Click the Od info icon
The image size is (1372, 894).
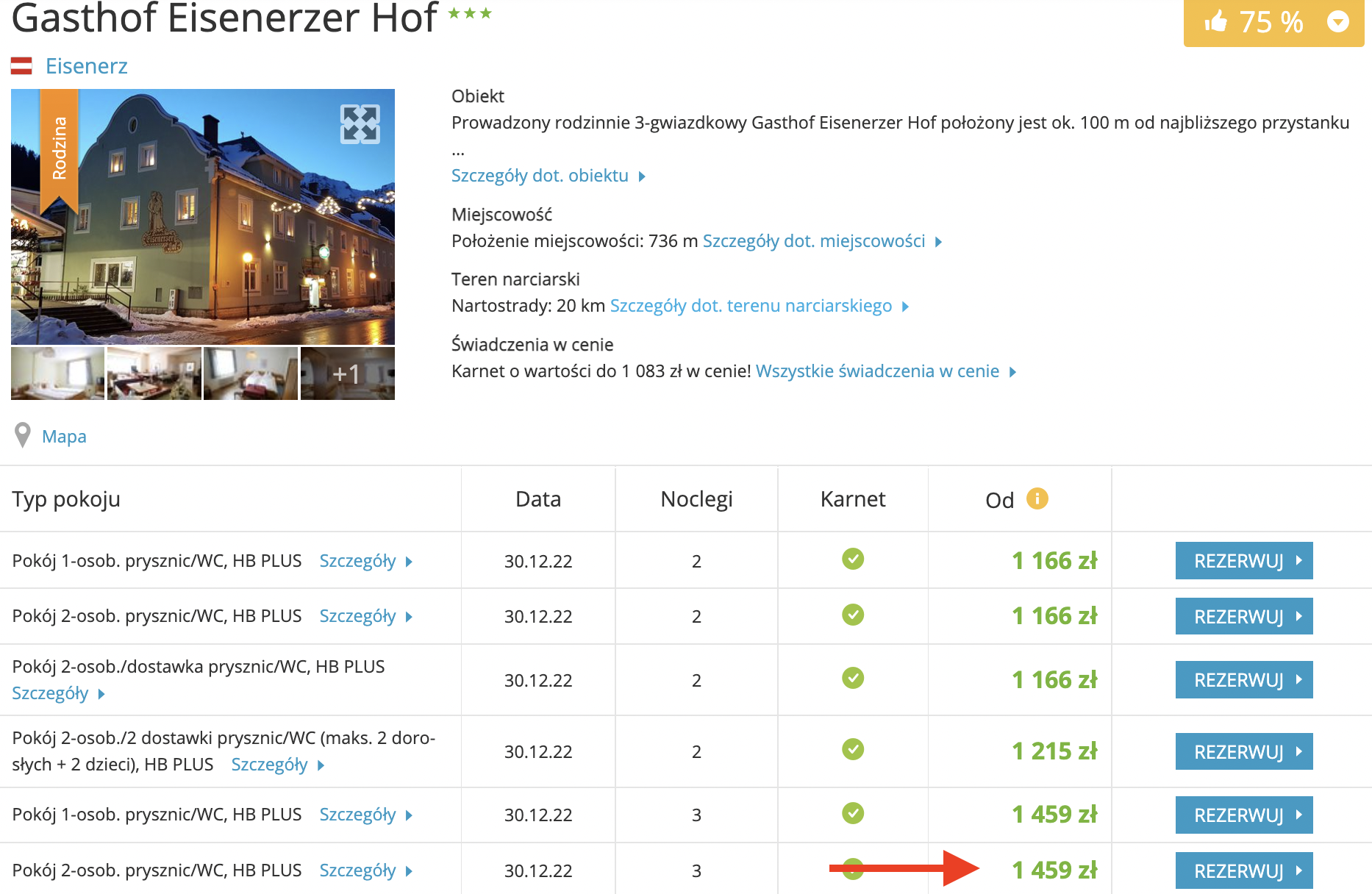click(1037, 498)
